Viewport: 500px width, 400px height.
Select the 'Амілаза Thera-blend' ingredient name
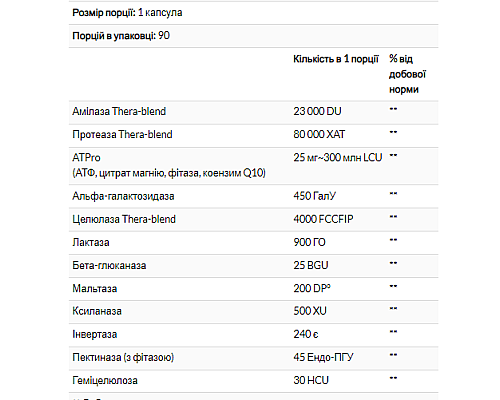(119, 111)
